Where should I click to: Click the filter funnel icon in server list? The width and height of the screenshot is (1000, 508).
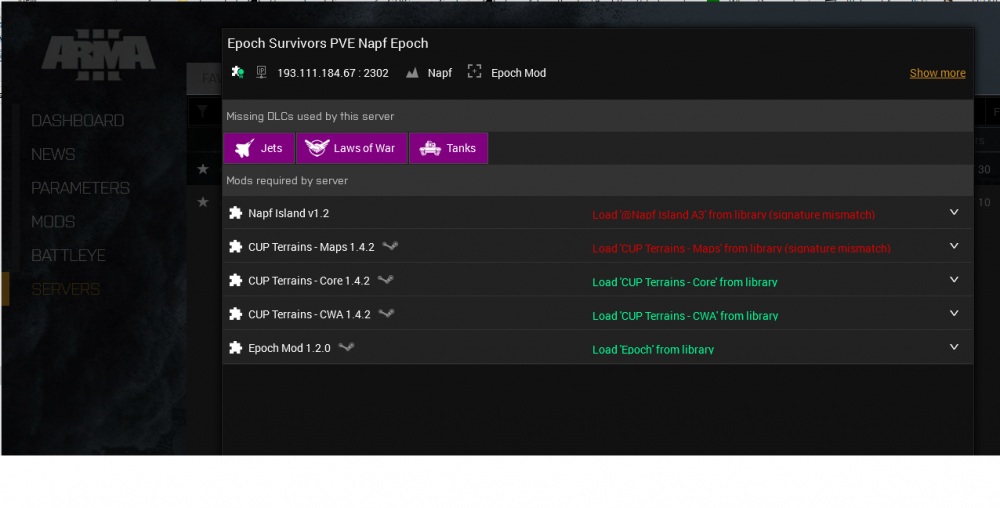point(202,112)
